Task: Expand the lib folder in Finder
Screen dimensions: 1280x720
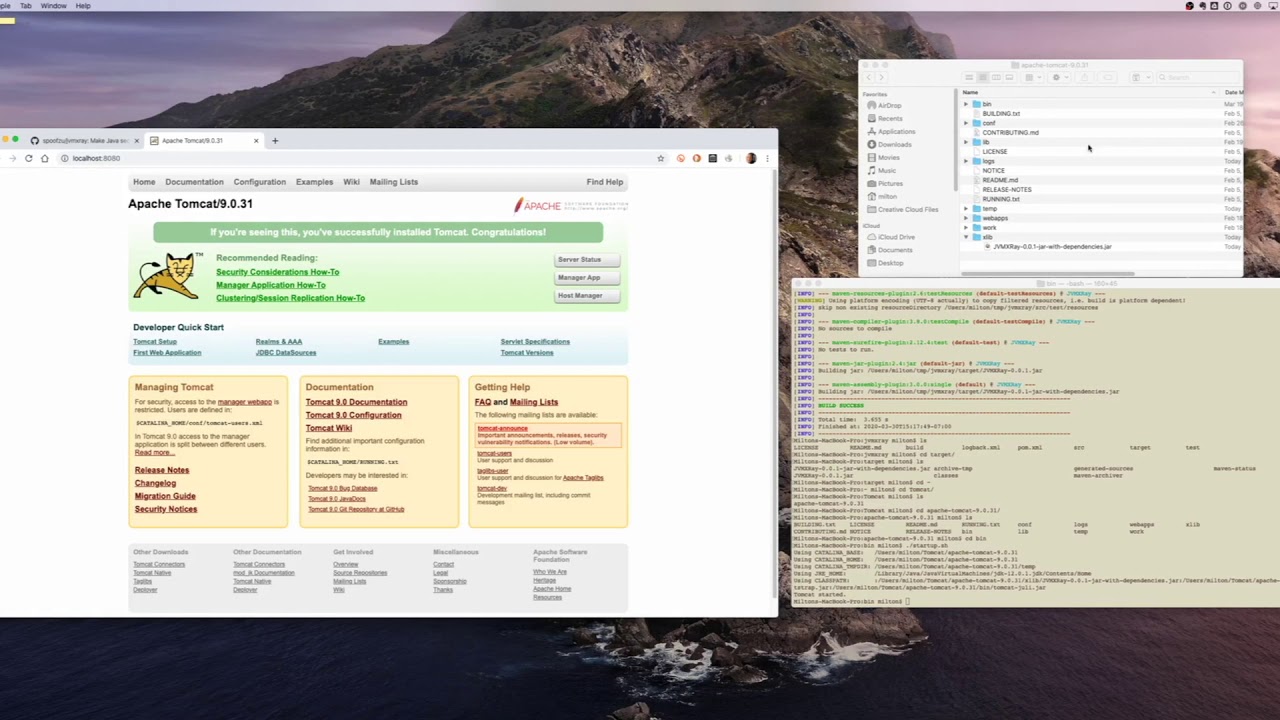Action: (966, 142)
